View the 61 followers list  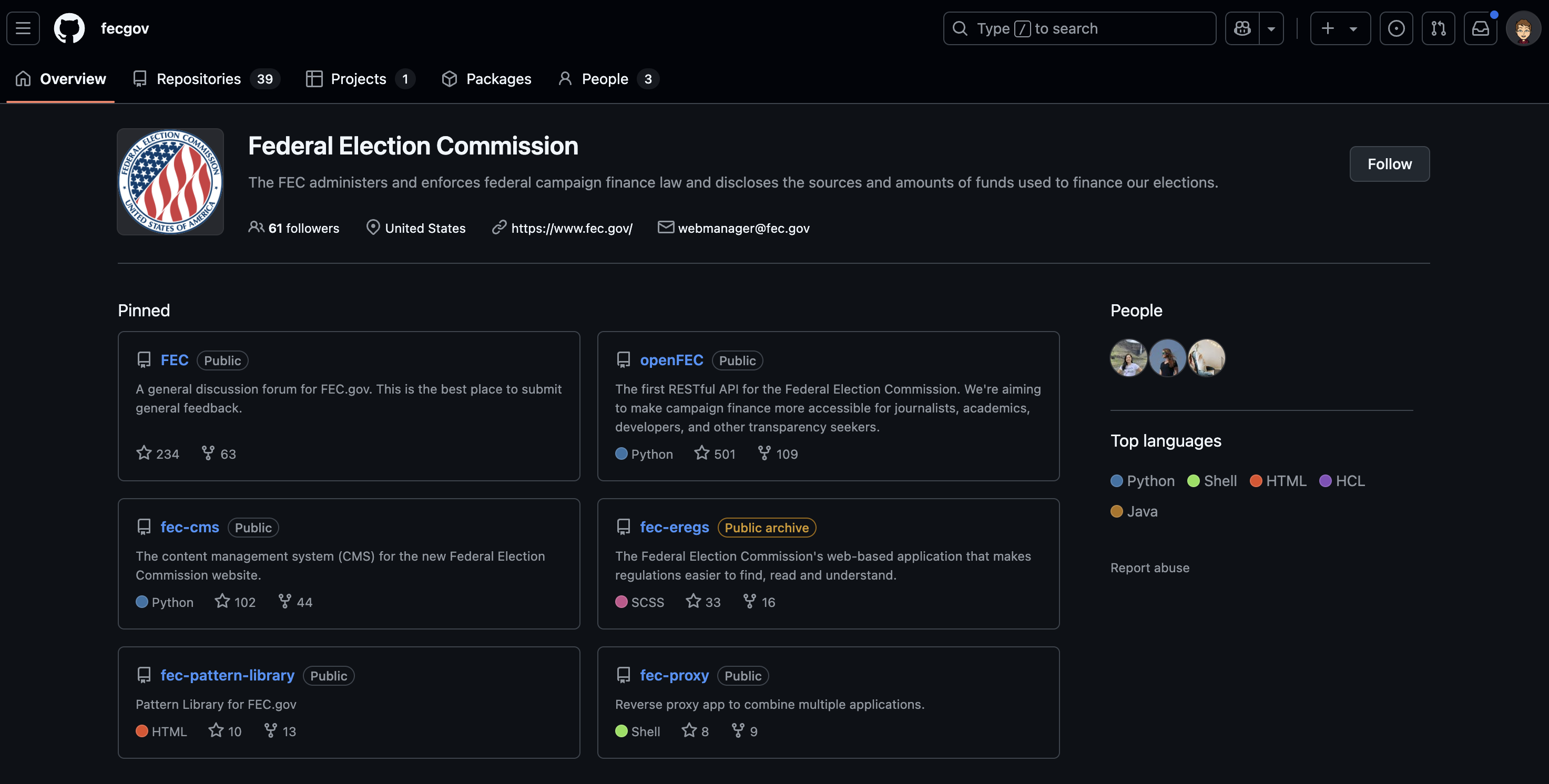pos(293,228)
